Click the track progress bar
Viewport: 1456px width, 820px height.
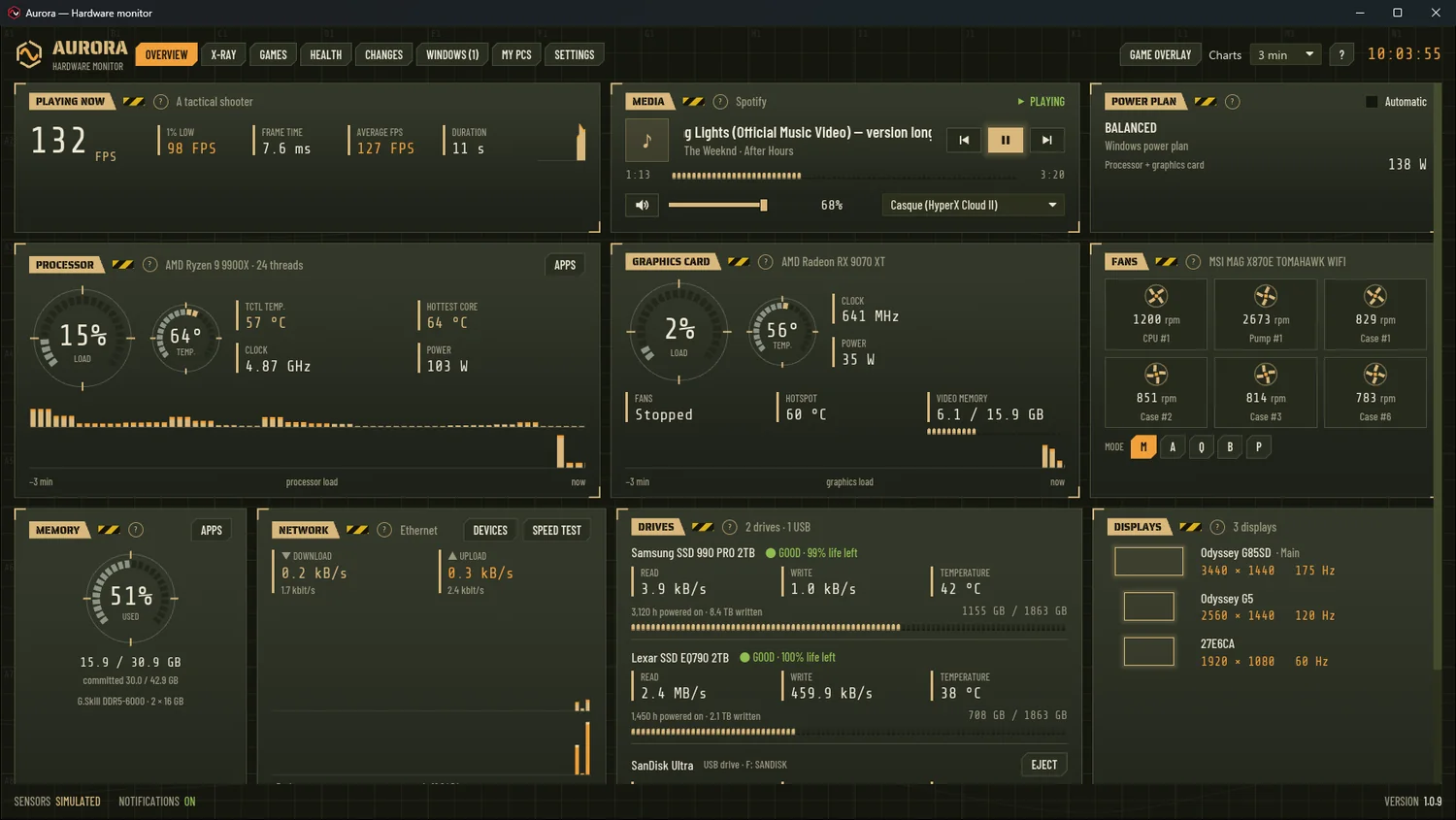(844, 176)
